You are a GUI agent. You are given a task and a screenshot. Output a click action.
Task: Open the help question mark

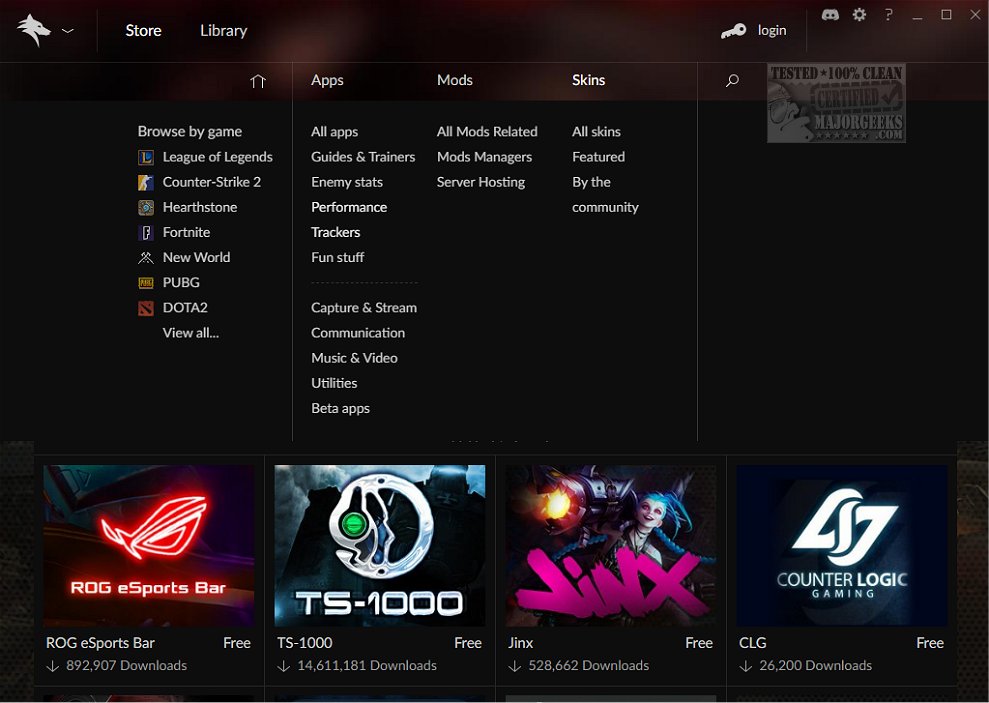click(x=888, y=15)
